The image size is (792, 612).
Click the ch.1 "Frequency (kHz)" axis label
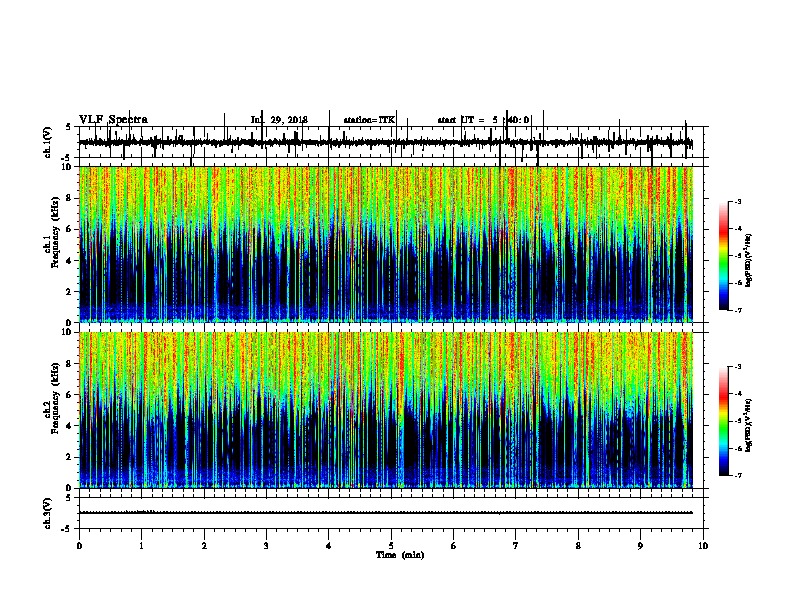pyautogui.click(x=55, y=232)
